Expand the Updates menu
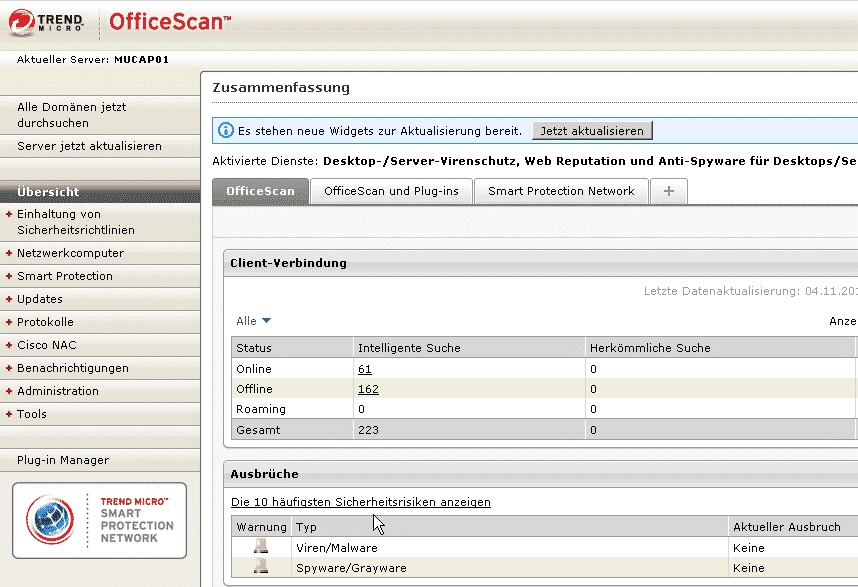Image resolution: width=858 pixels, height=587 pixels. click(x=9, y=299)
